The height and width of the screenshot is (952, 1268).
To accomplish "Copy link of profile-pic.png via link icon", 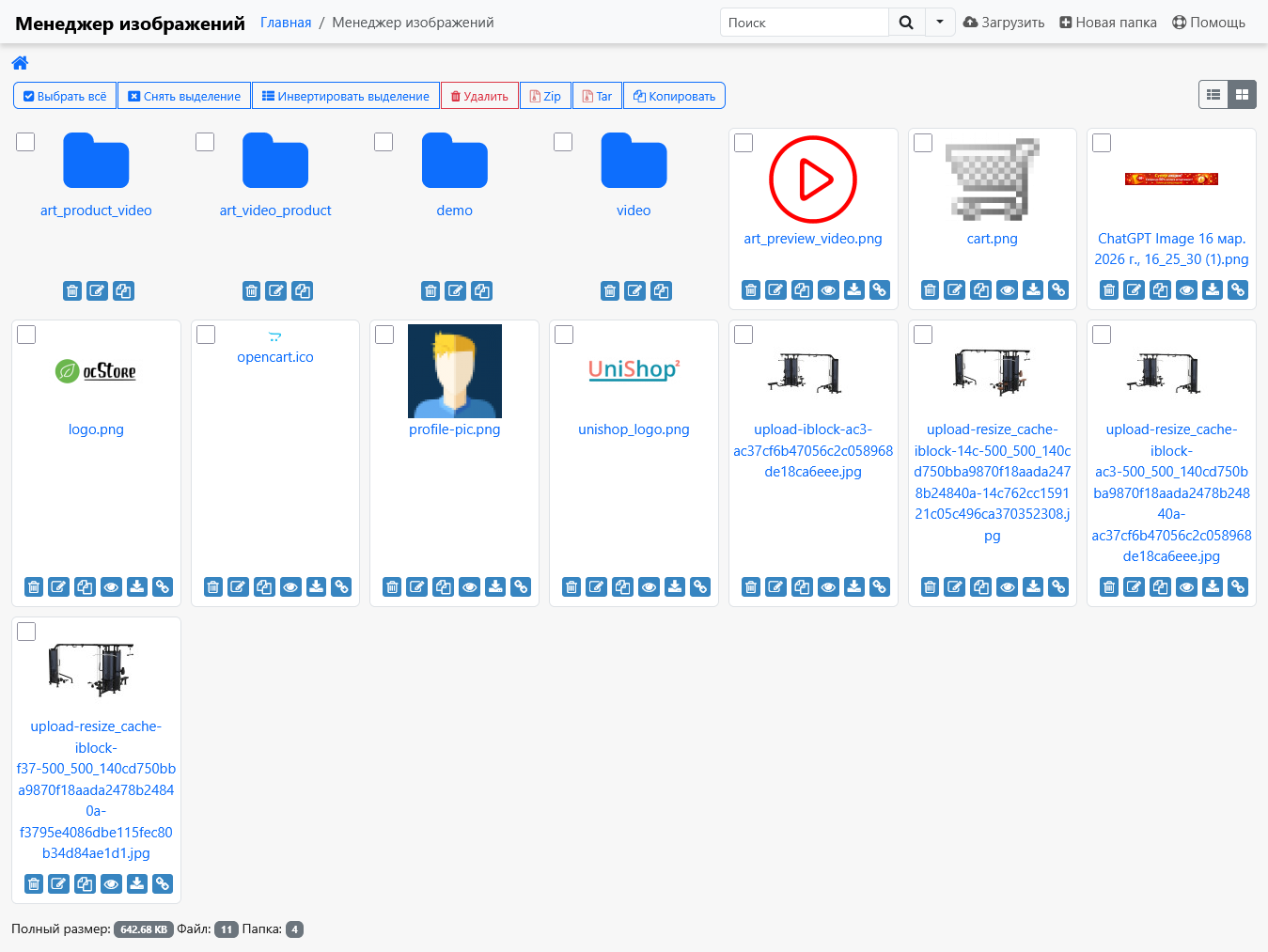I will [x=521, y=587].
